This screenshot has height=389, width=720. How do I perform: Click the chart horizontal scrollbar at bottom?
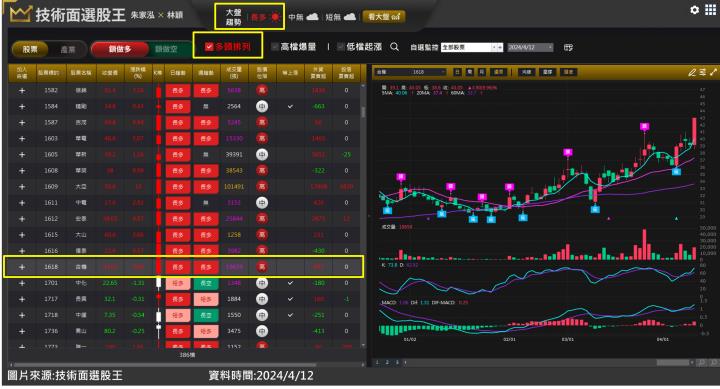pos(674,363)
